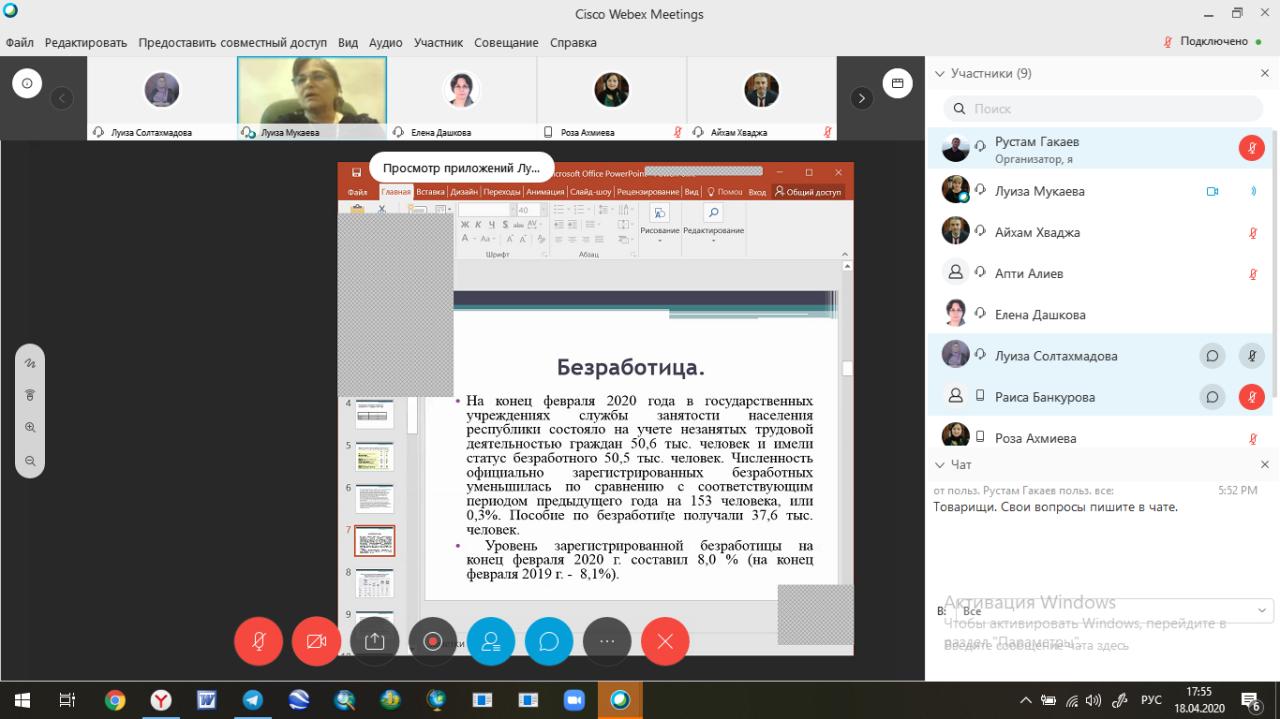Show previous video thumbnails arrow
The width and height of the screenshot is (1280, 719).
tap(62, 98)
